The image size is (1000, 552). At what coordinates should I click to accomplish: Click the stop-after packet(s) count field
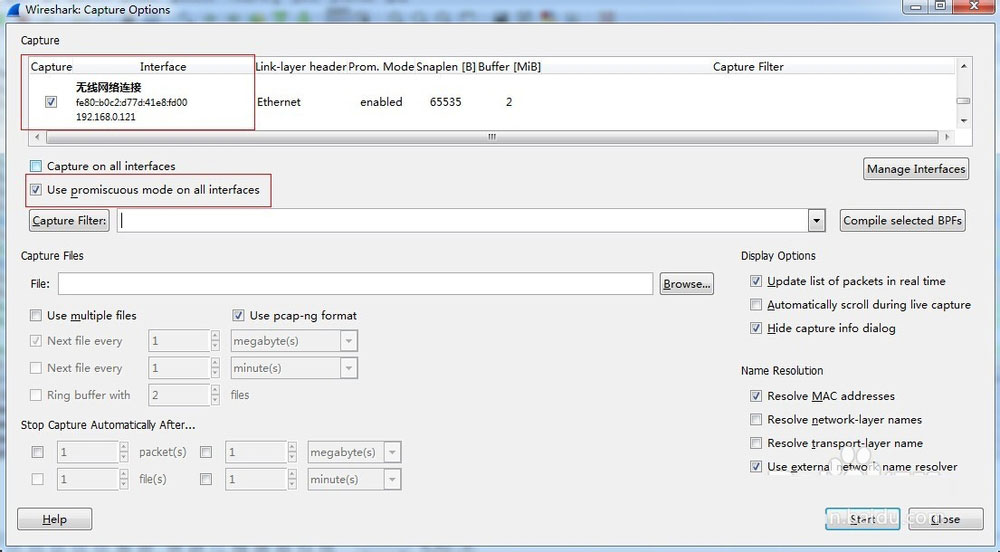(88, 452)
